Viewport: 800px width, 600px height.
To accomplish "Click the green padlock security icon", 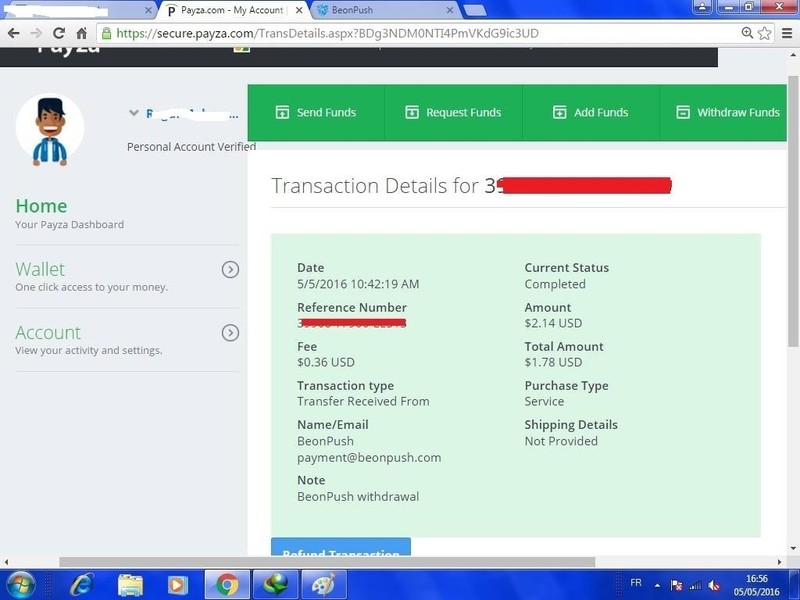I will click(x=107, y=34).
